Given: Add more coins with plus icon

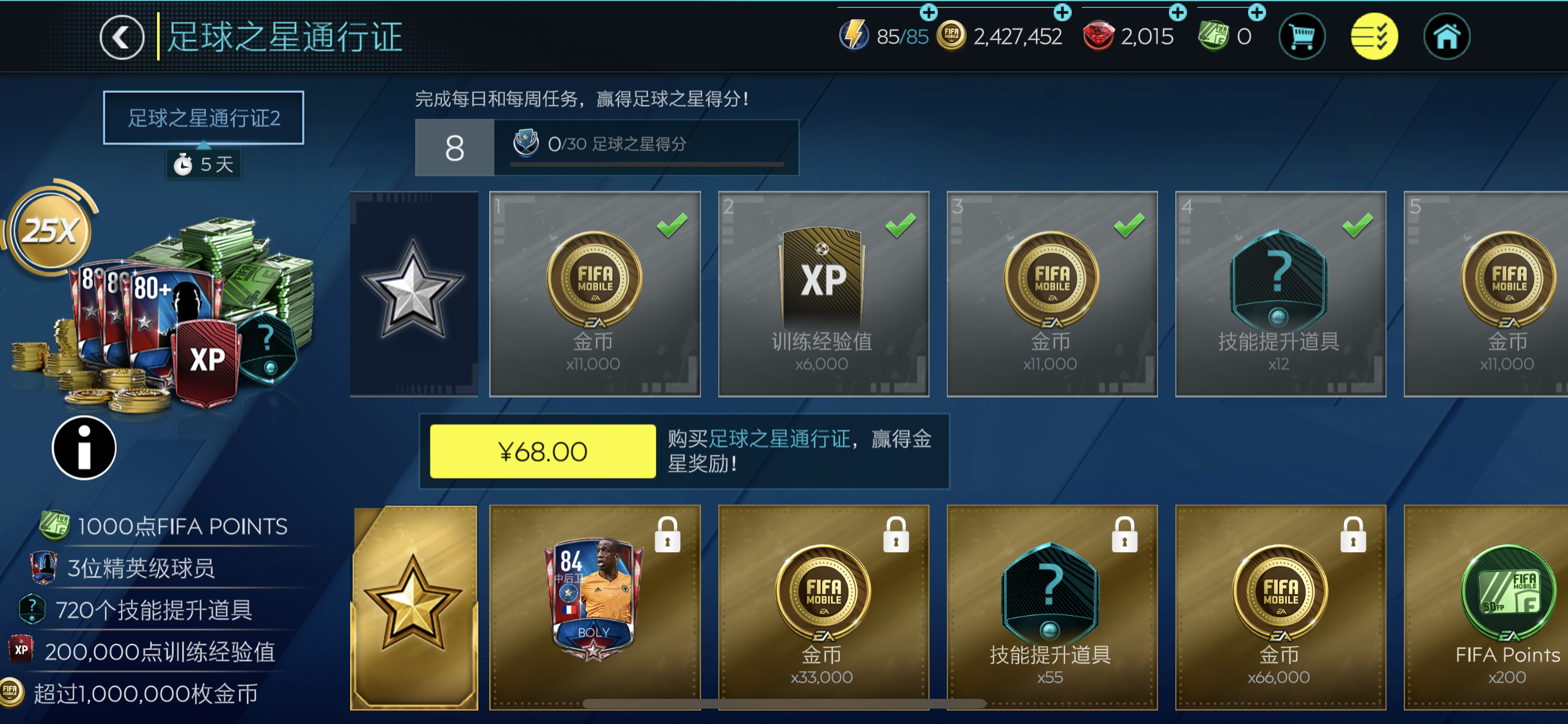Looking at the screenshot, I should pos(1062,12).
